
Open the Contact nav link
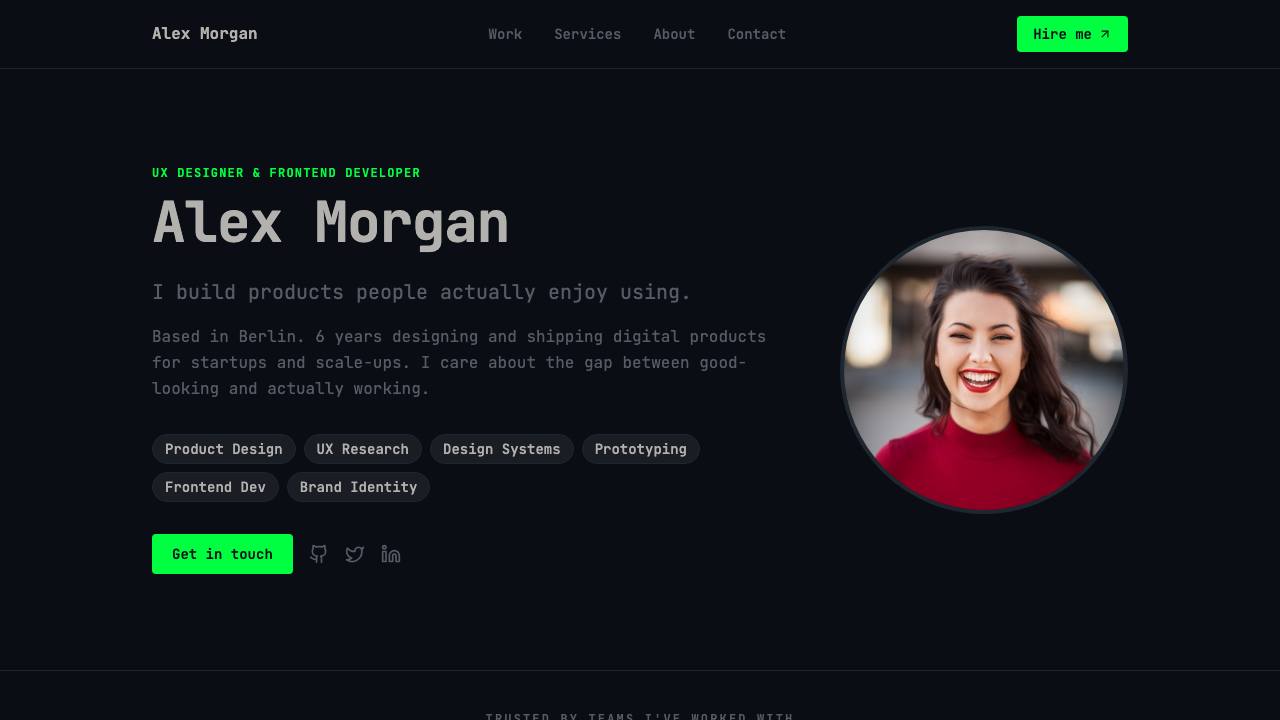(x=757, y=34)
